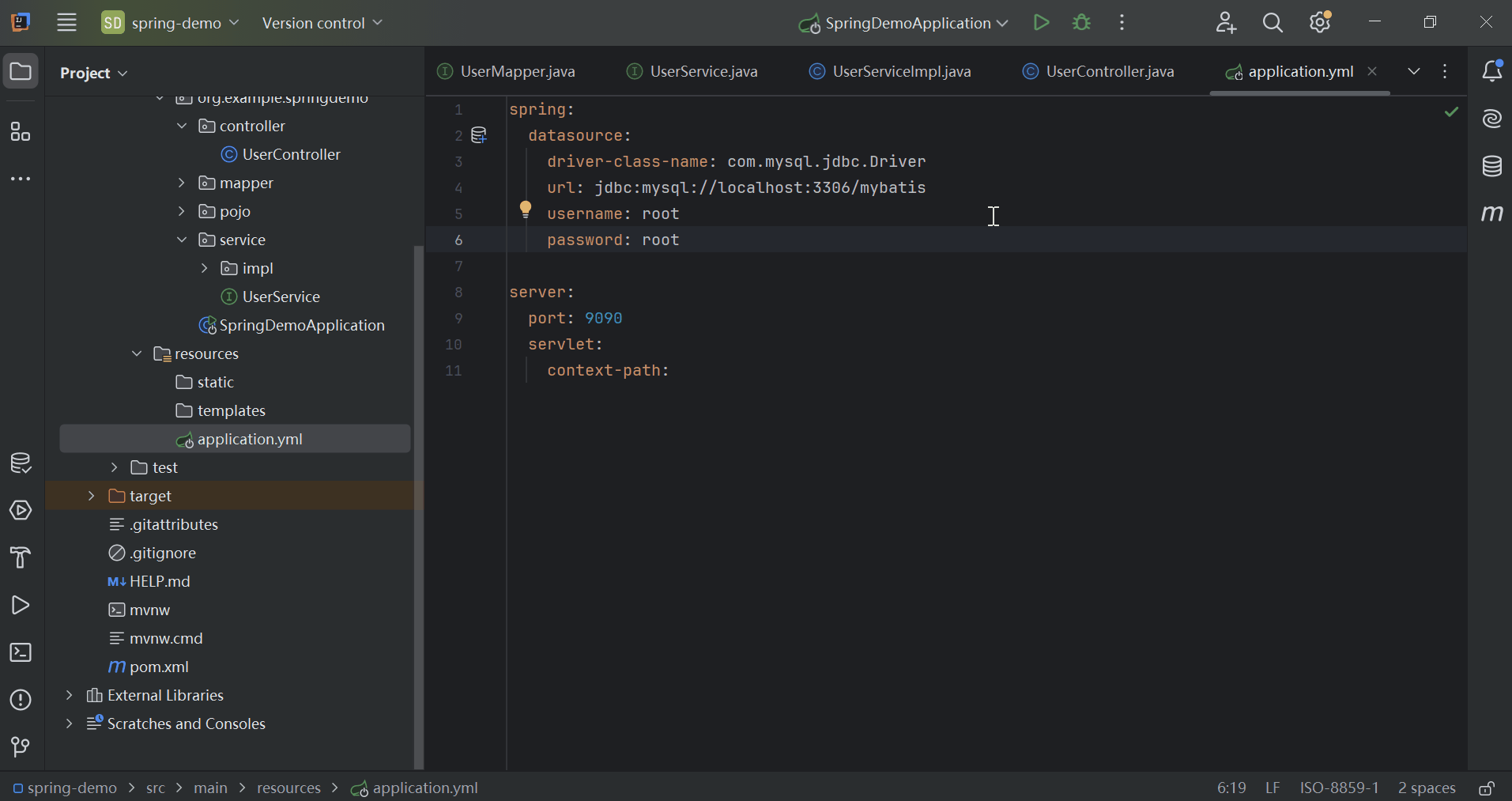Expand the pojo package

pos(182,211)
